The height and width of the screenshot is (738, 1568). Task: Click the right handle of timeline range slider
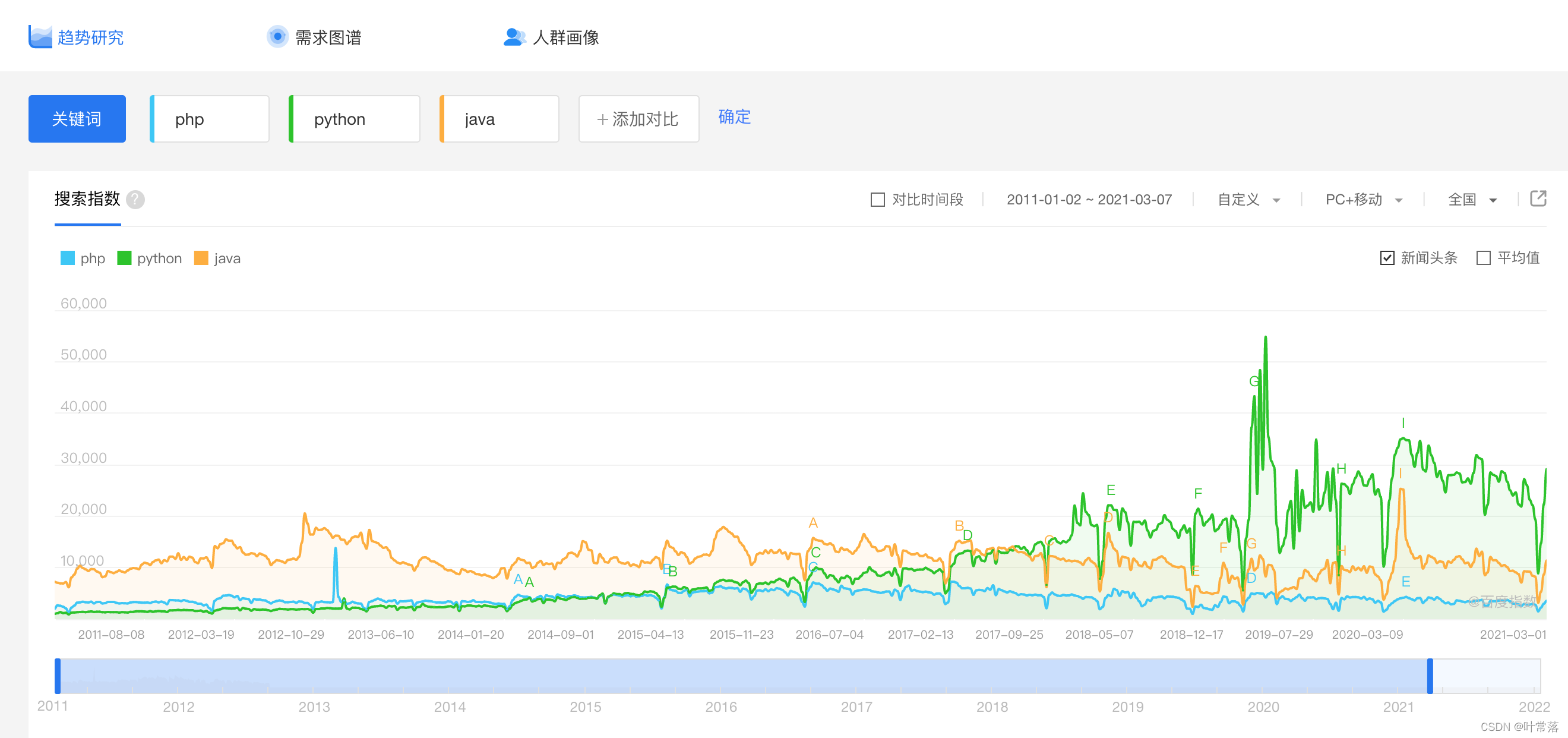tap(1430, 676)
